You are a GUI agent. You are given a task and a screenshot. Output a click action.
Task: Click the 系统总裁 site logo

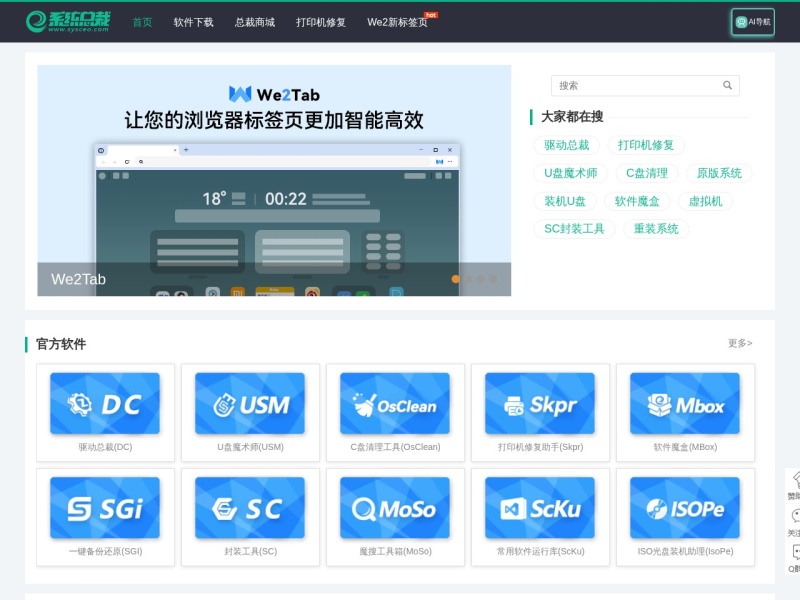click(x=68, y=22)
